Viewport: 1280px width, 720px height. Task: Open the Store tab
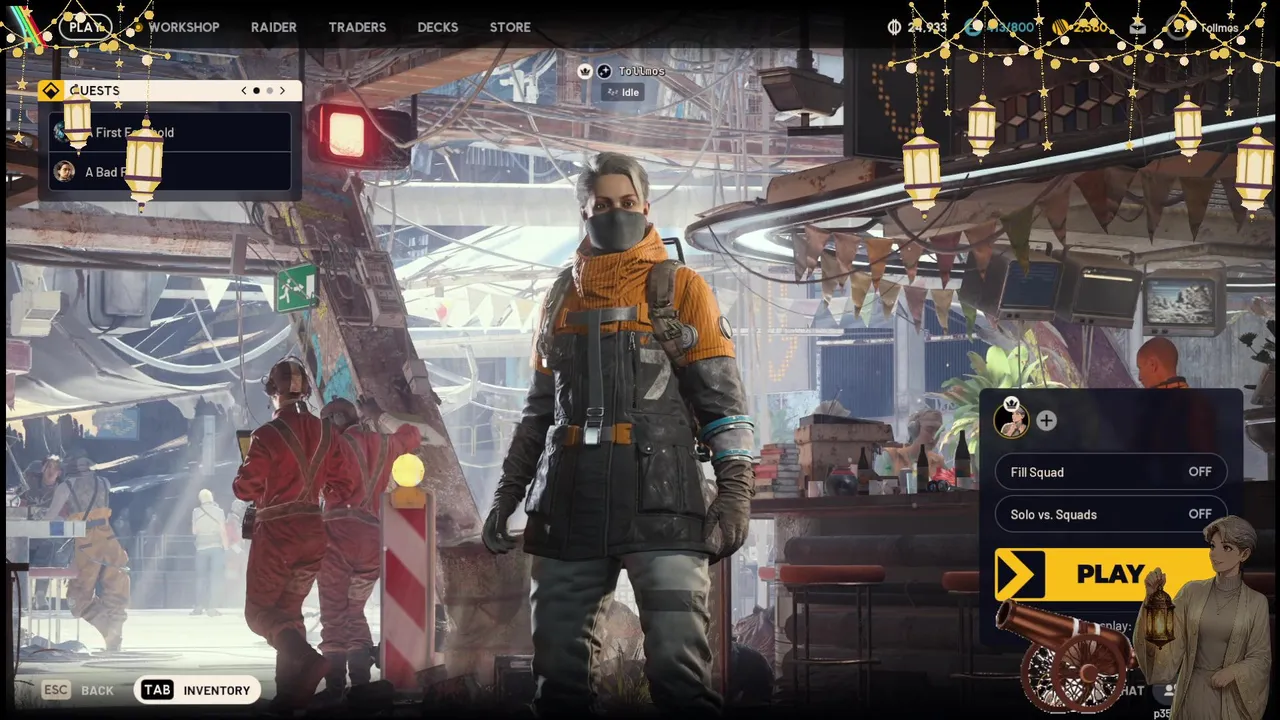(510, 27)
